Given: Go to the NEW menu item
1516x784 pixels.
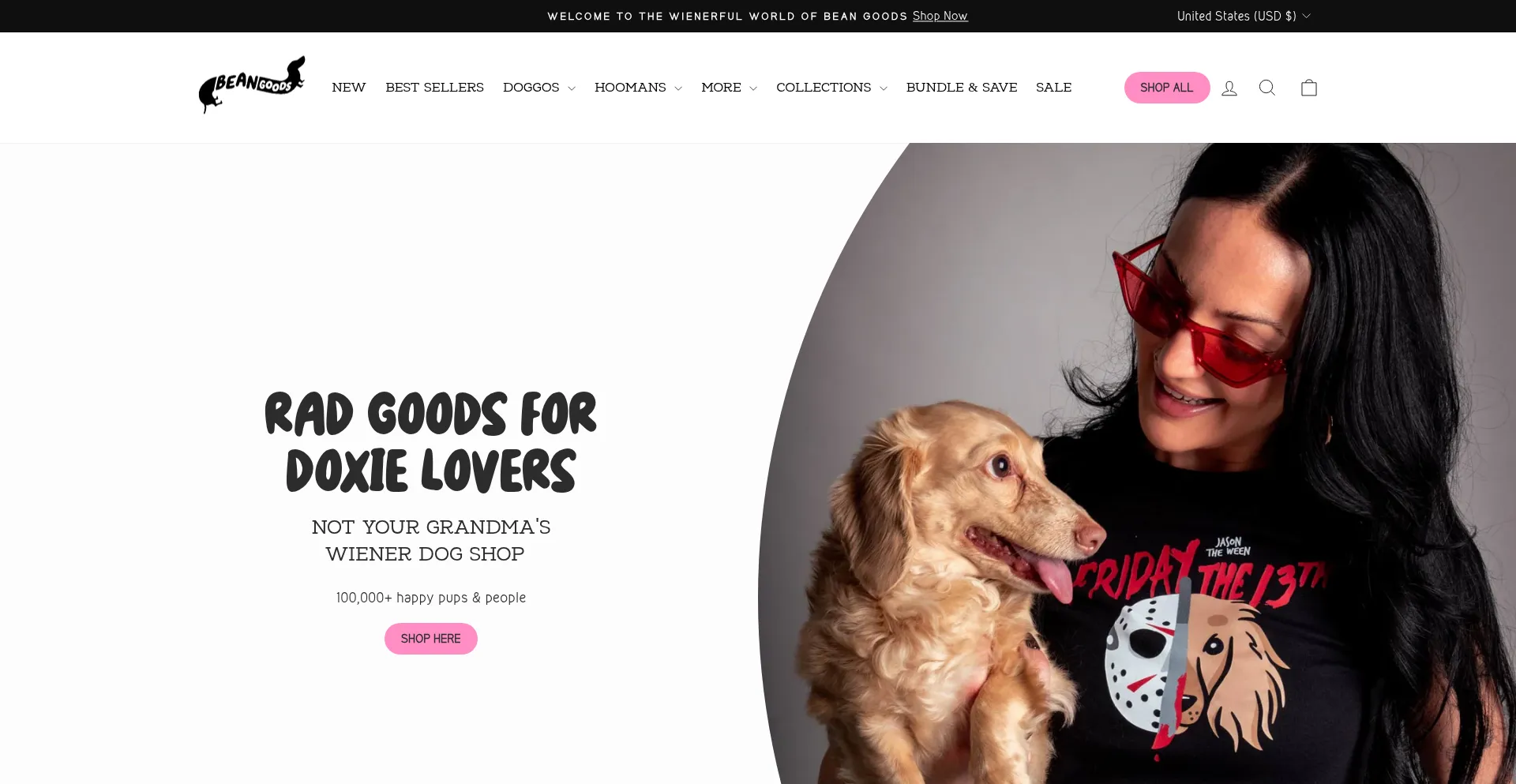Looking at the screenshot, I should [x=349, y=88].
